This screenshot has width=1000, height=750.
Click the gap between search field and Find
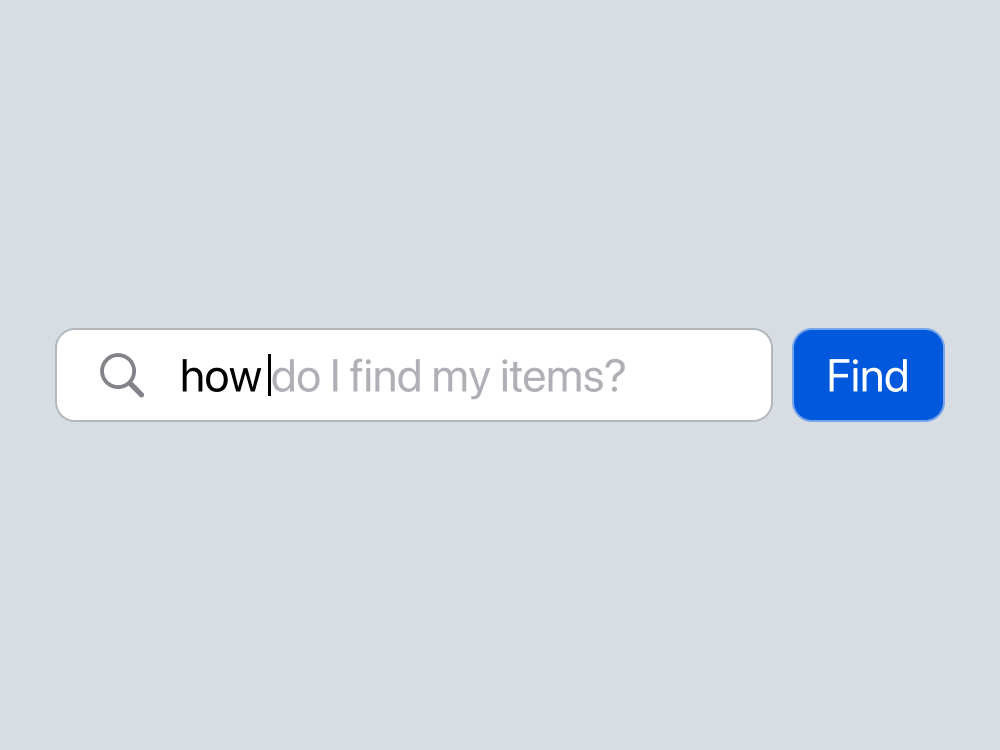coord(783,375)
